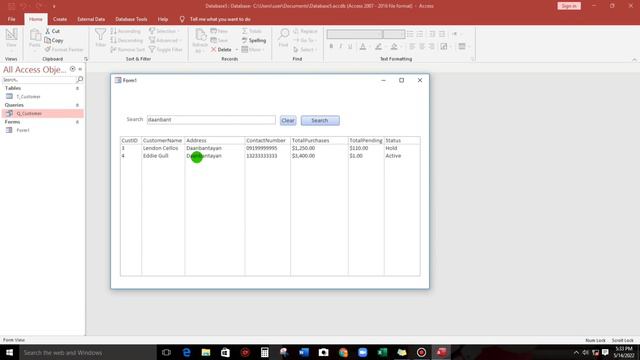This screenshot has width=640, height=360.
Task: Click the Find magnifier icon
Action: tap(284, 34)
